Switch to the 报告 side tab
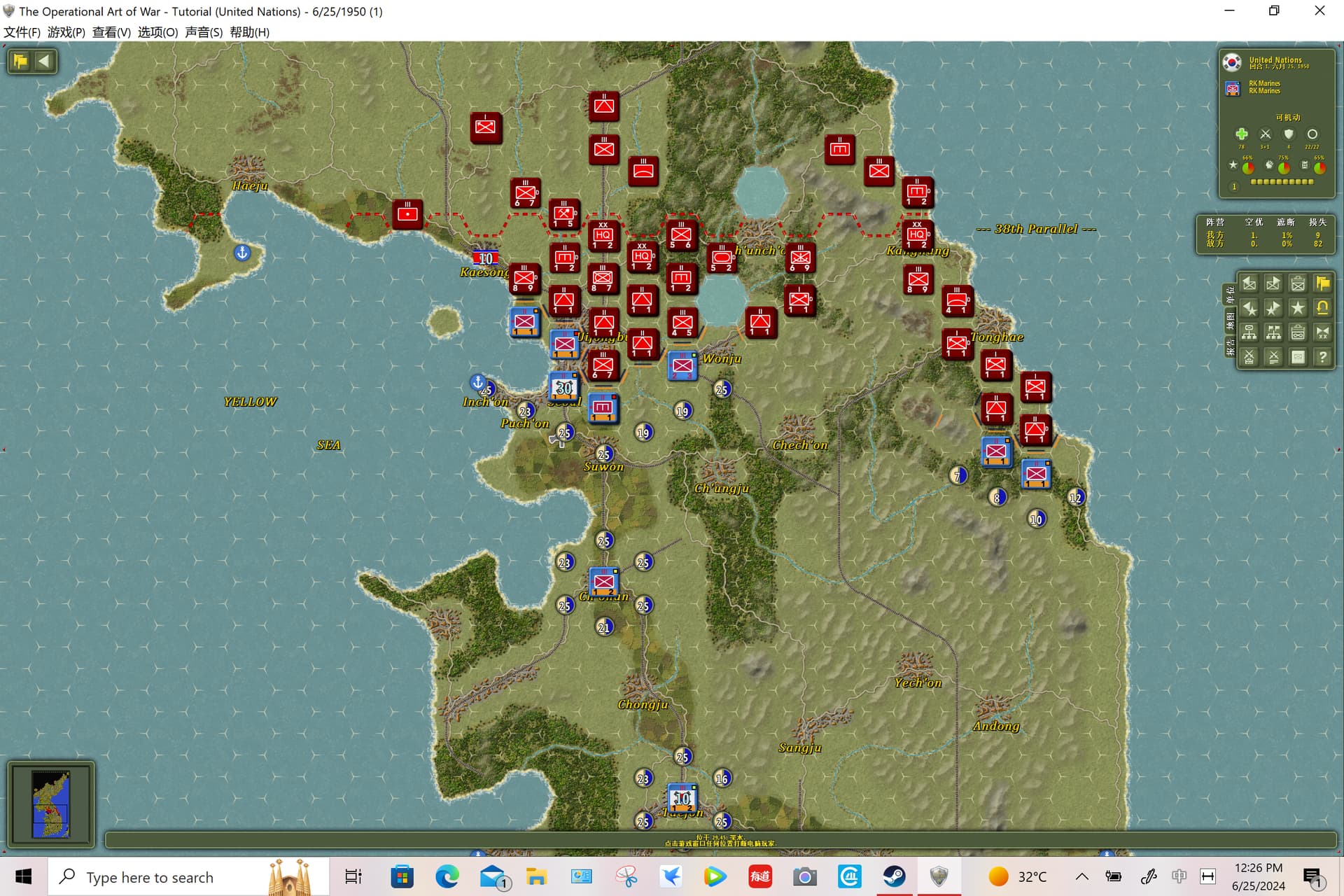The height and width of the screenshot is (896, 1344). [x=1230, y=347]
